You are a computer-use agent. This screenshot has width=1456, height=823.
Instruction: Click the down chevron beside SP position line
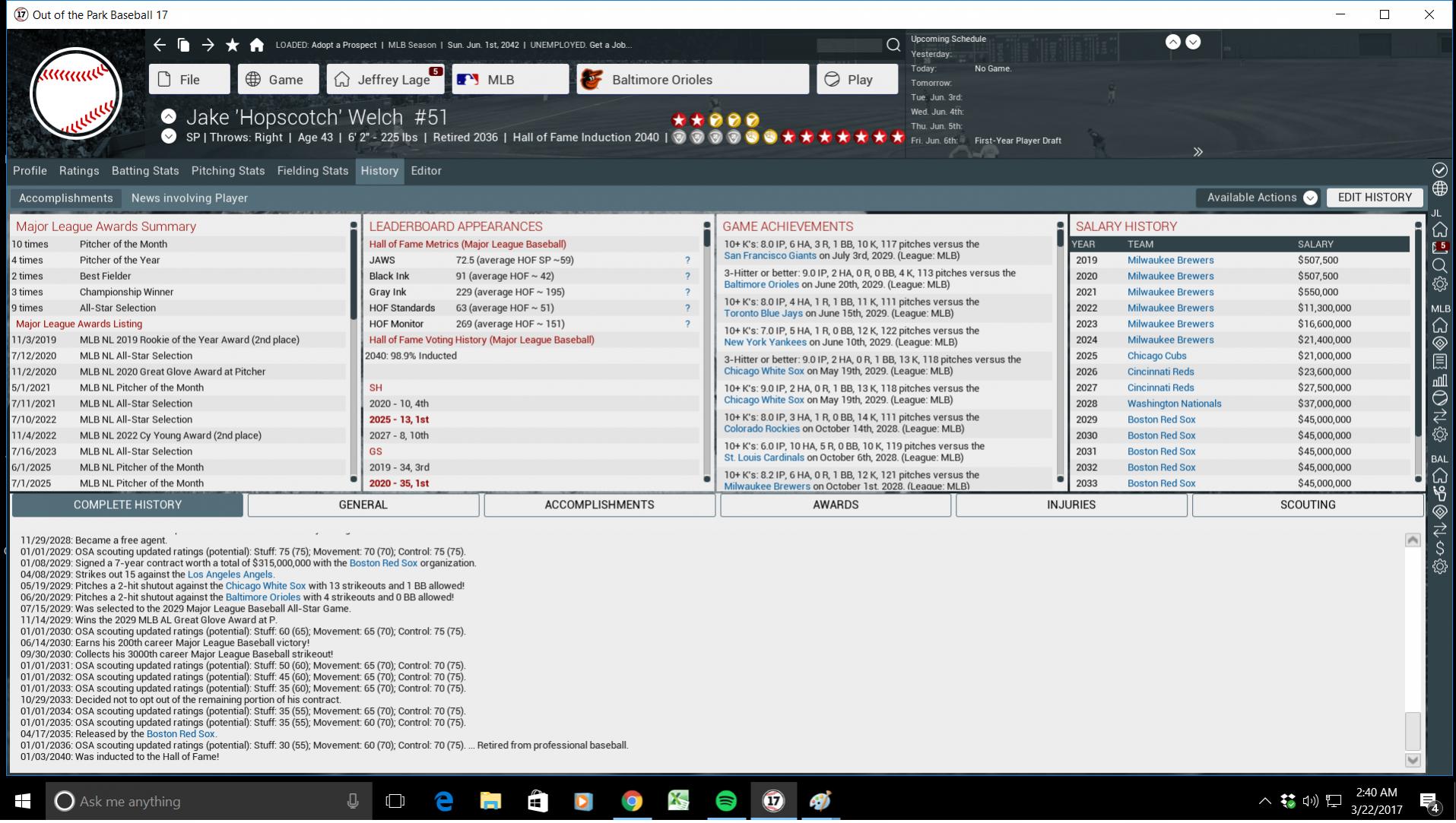point(169,137)
